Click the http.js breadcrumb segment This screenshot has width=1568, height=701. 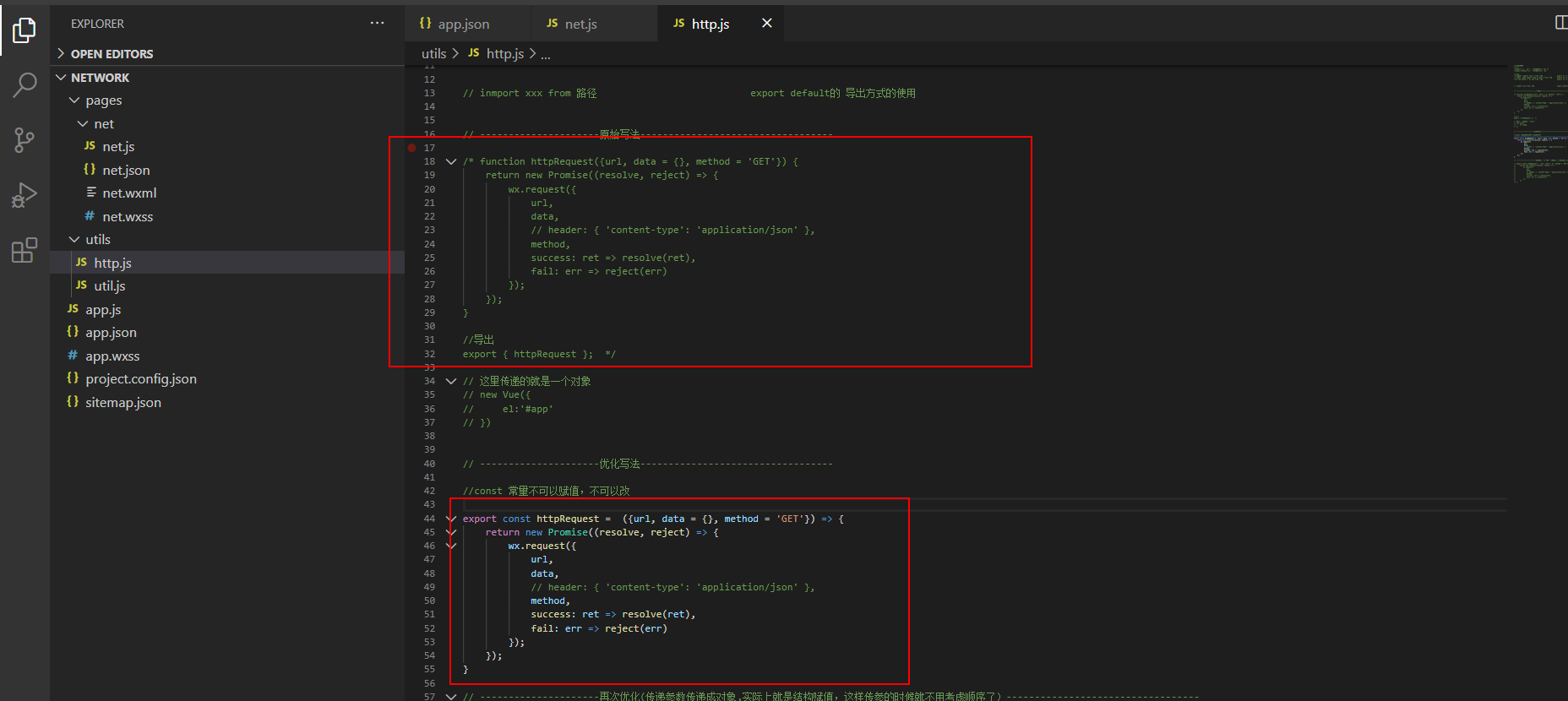pos(496,54)
